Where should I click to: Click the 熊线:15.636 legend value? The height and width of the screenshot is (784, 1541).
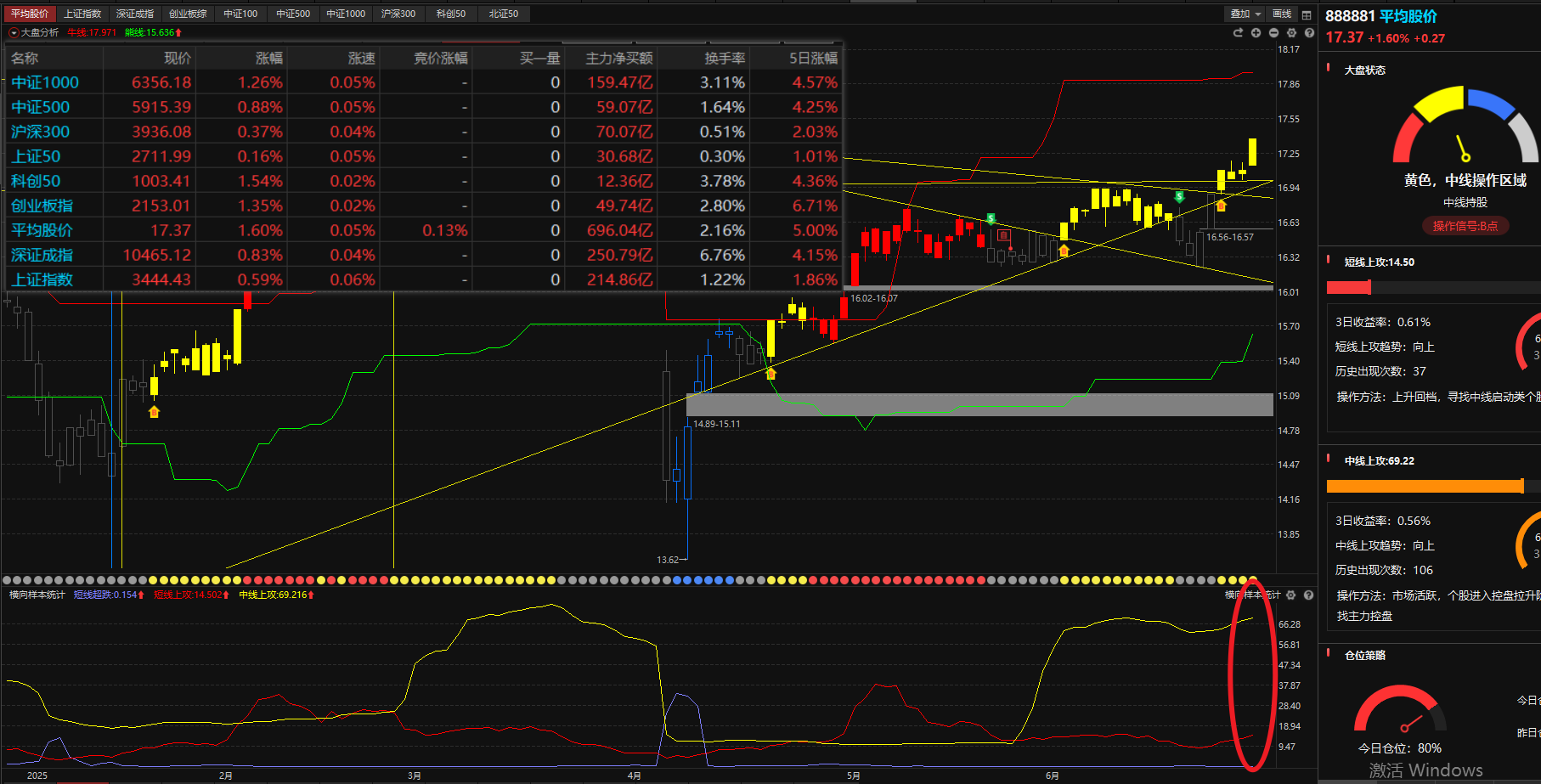click(x=153, y=32)
